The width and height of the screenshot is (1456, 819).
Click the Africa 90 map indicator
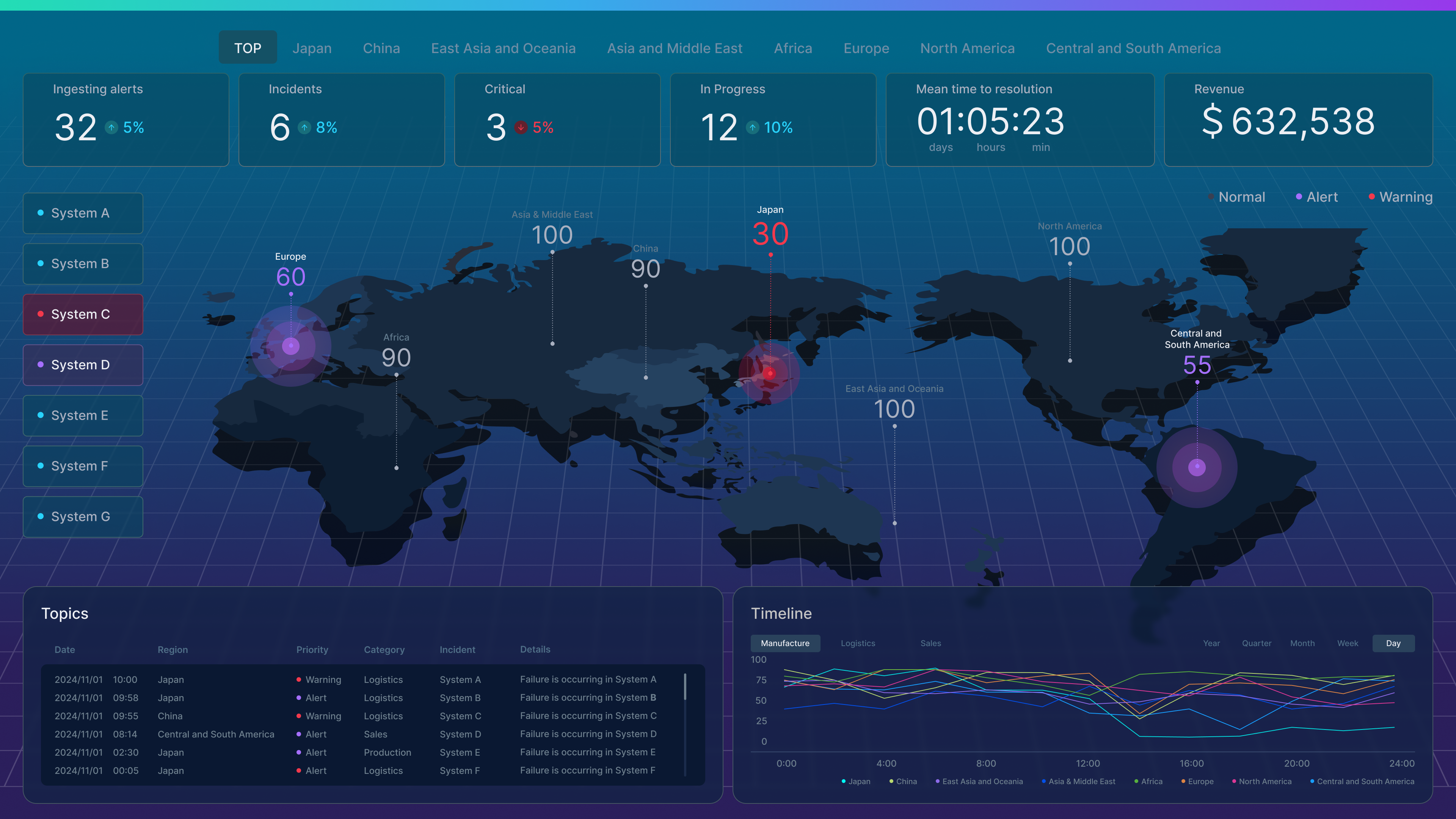(396, 357)
